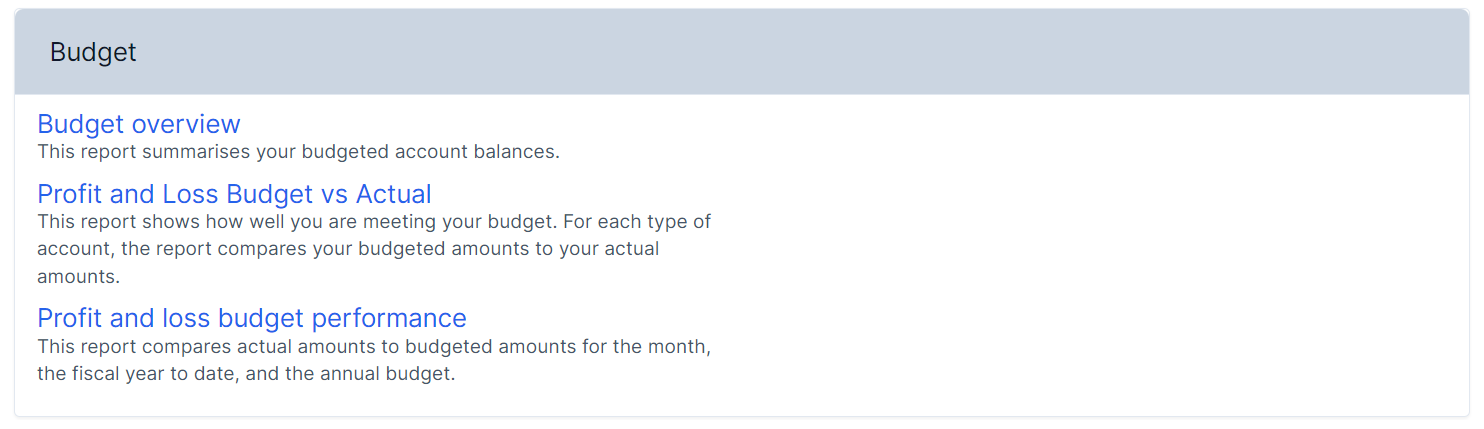This screenshot has height=429, width=1484.
Task: Select the link titled Budget overview
Action: click(139, 124)
